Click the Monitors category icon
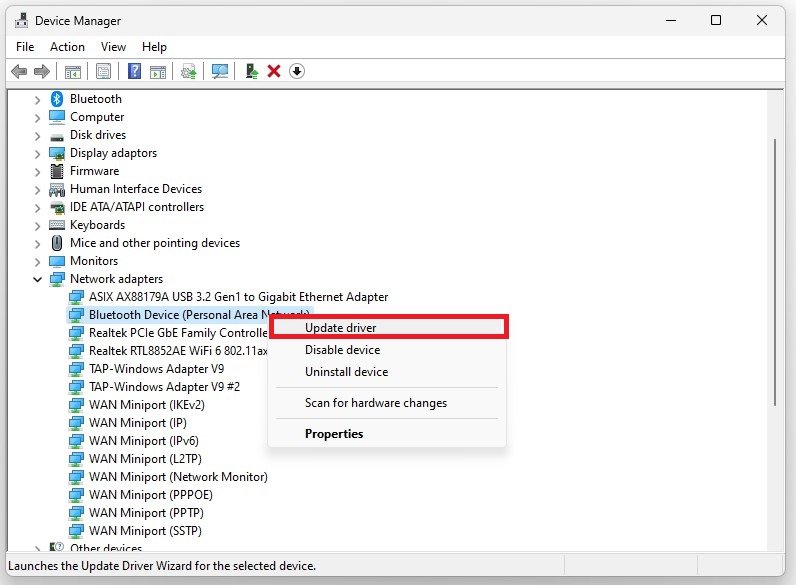The image size is (796, 585). [57, 261]
